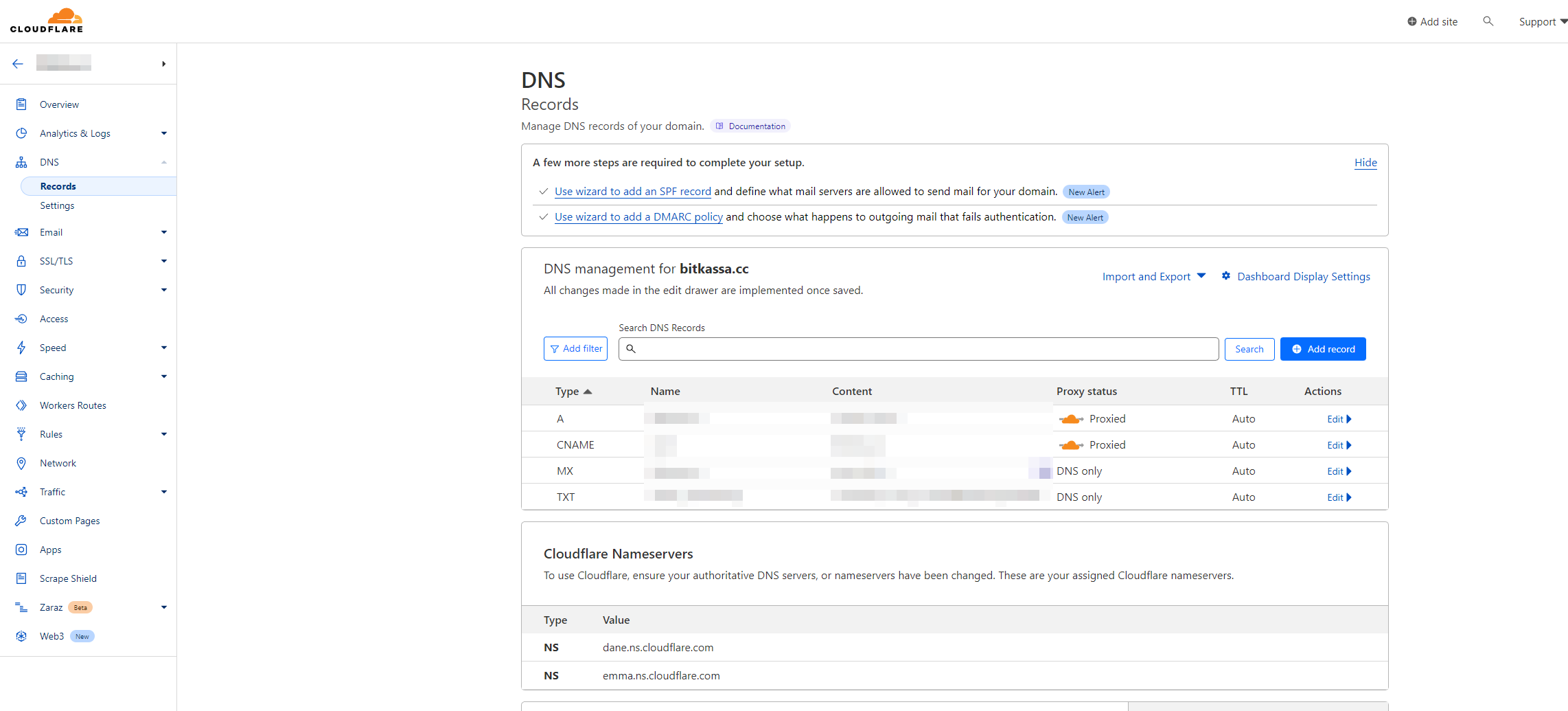Screen dimensions: 1568x711
Task: Click the Scrape Shield icon
Action: coord(21,578)
